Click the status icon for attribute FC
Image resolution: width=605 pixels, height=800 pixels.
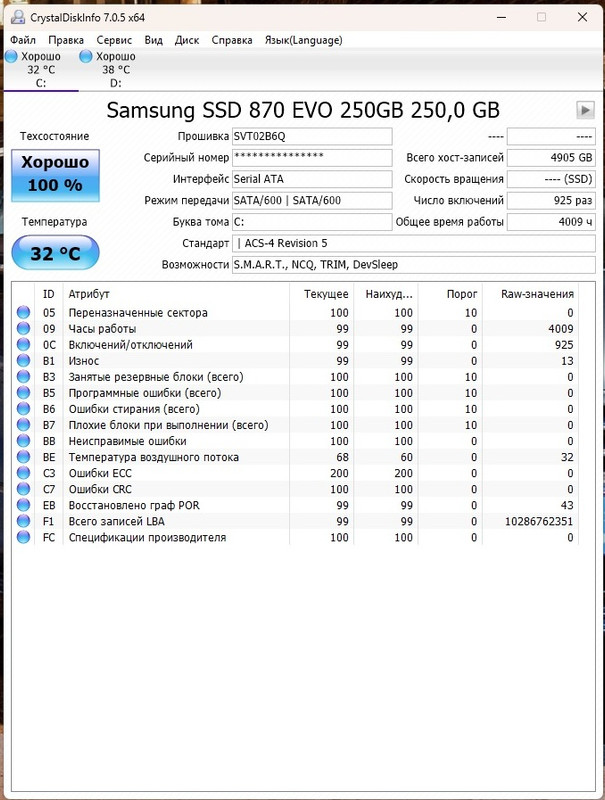[23, 537]
